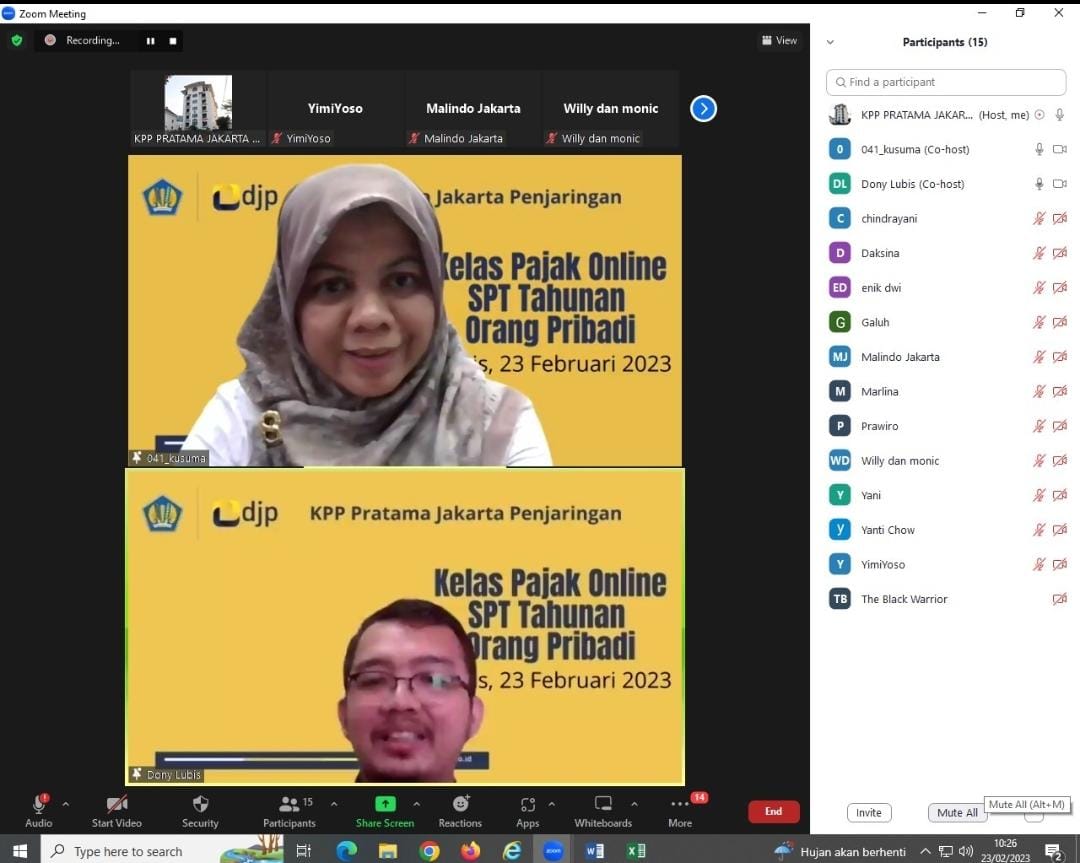Click the Mute All button

click(x=956, y=813)
